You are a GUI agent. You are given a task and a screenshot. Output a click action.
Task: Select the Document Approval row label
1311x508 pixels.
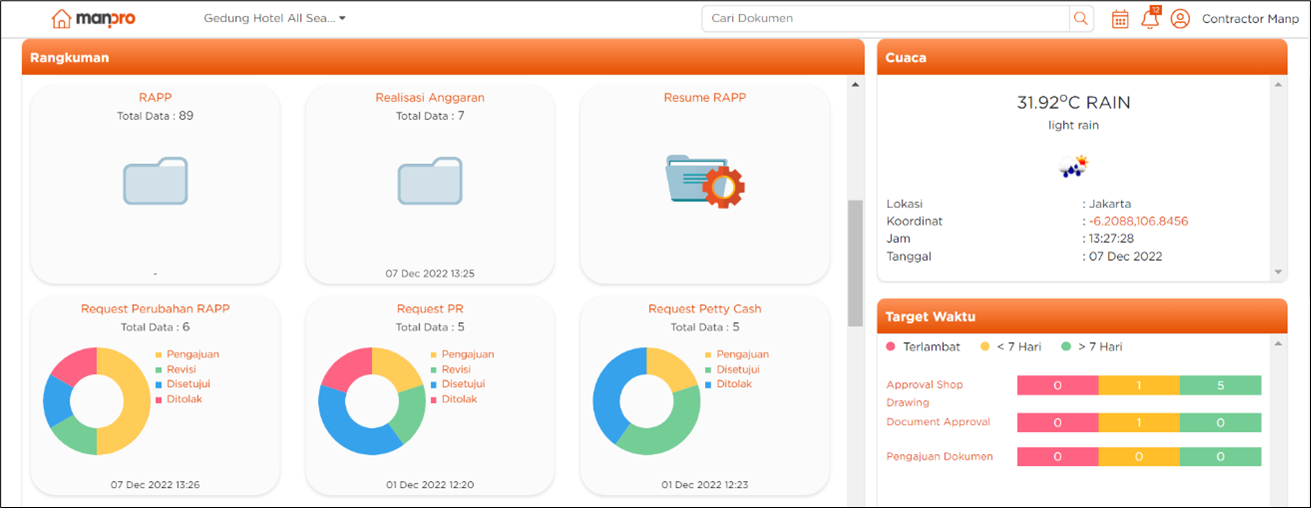tap(938, 422)
